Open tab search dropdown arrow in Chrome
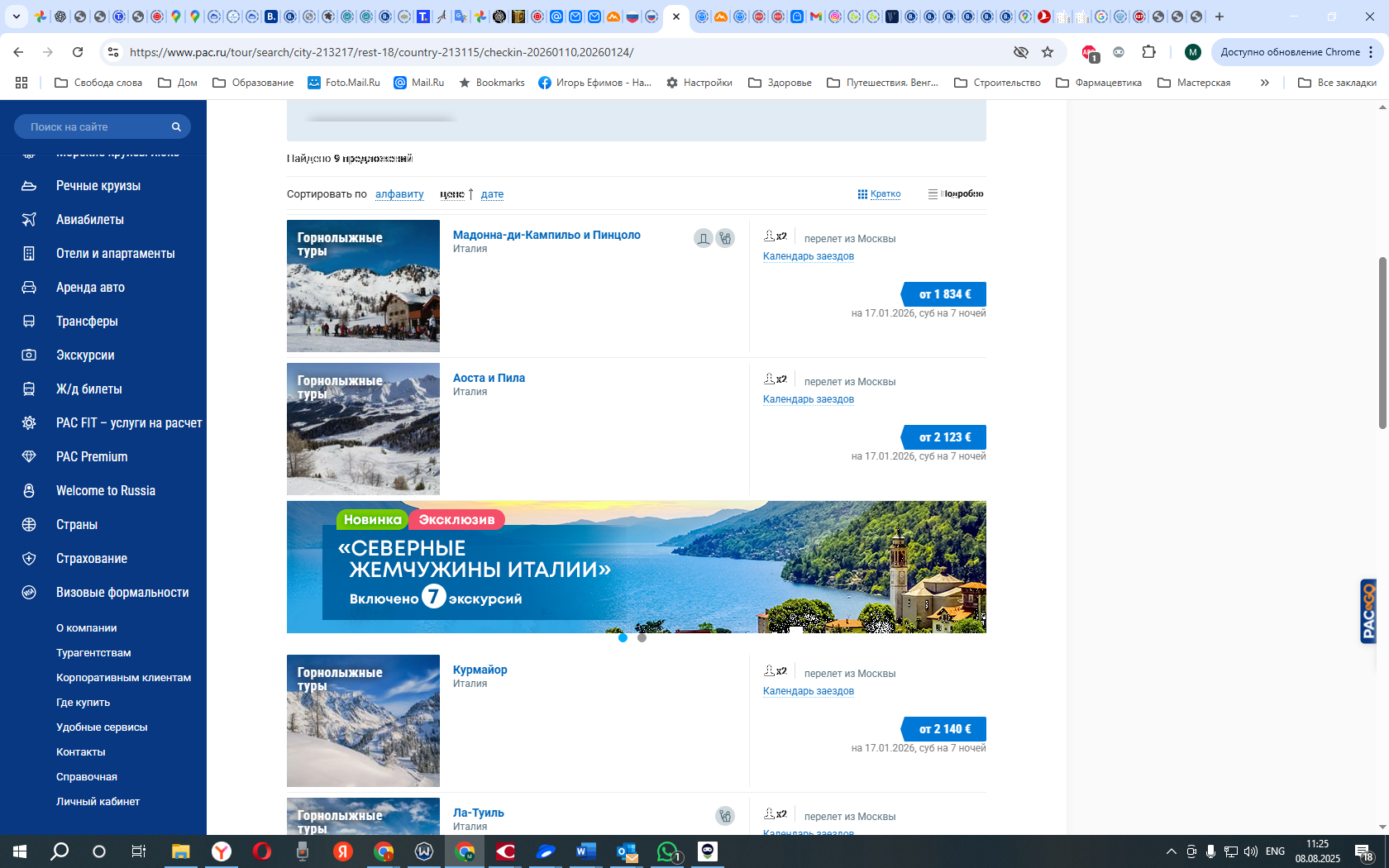 pyautogui.click(x=16, y=17)
